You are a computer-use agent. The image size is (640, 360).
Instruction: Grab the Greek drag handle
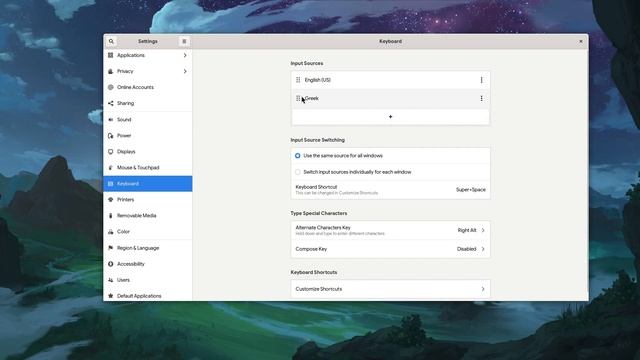click(298, 98)
